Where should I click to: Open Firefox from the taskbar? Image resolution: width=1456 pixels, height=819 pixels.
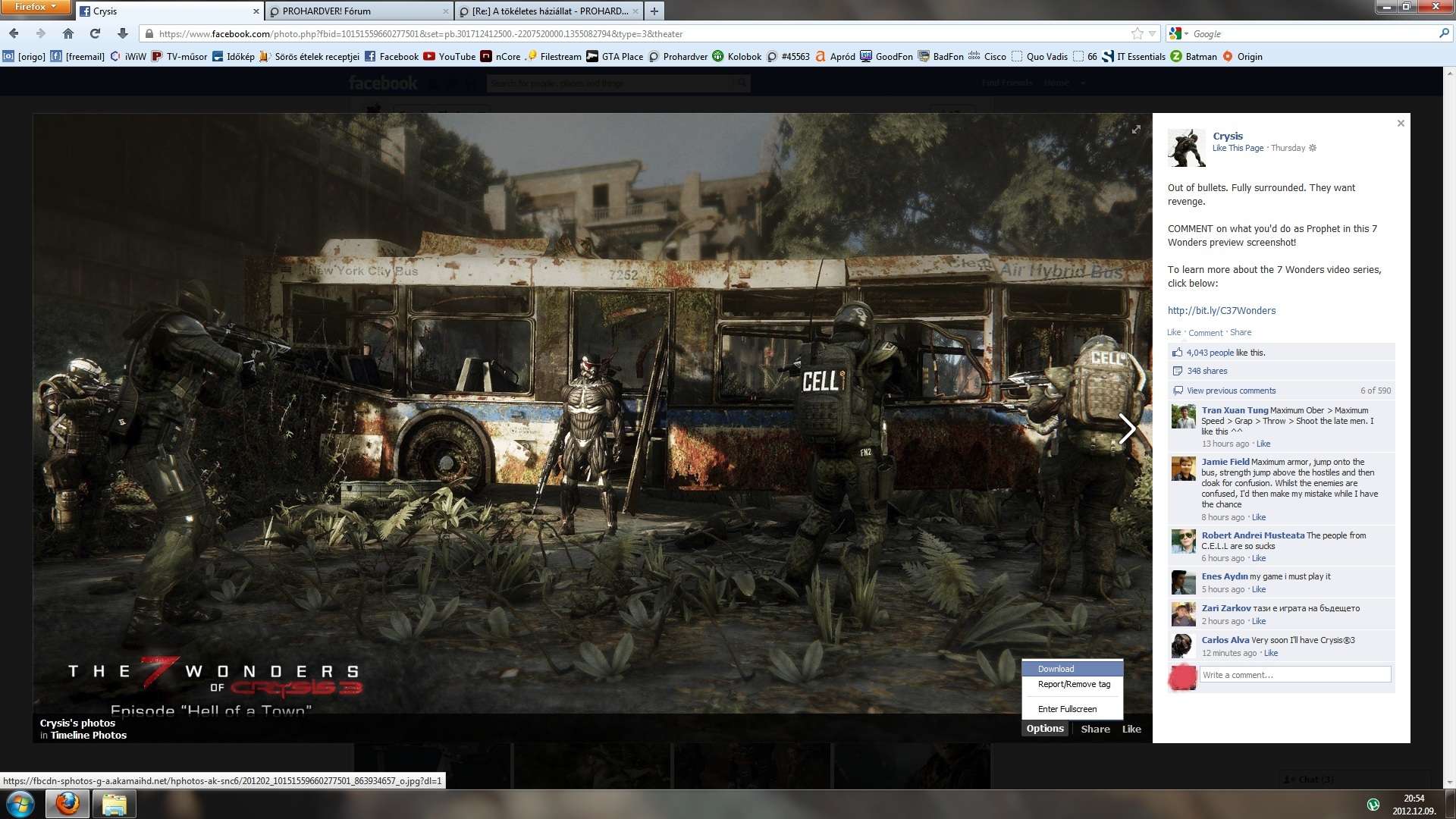click(x=67, y=804)
